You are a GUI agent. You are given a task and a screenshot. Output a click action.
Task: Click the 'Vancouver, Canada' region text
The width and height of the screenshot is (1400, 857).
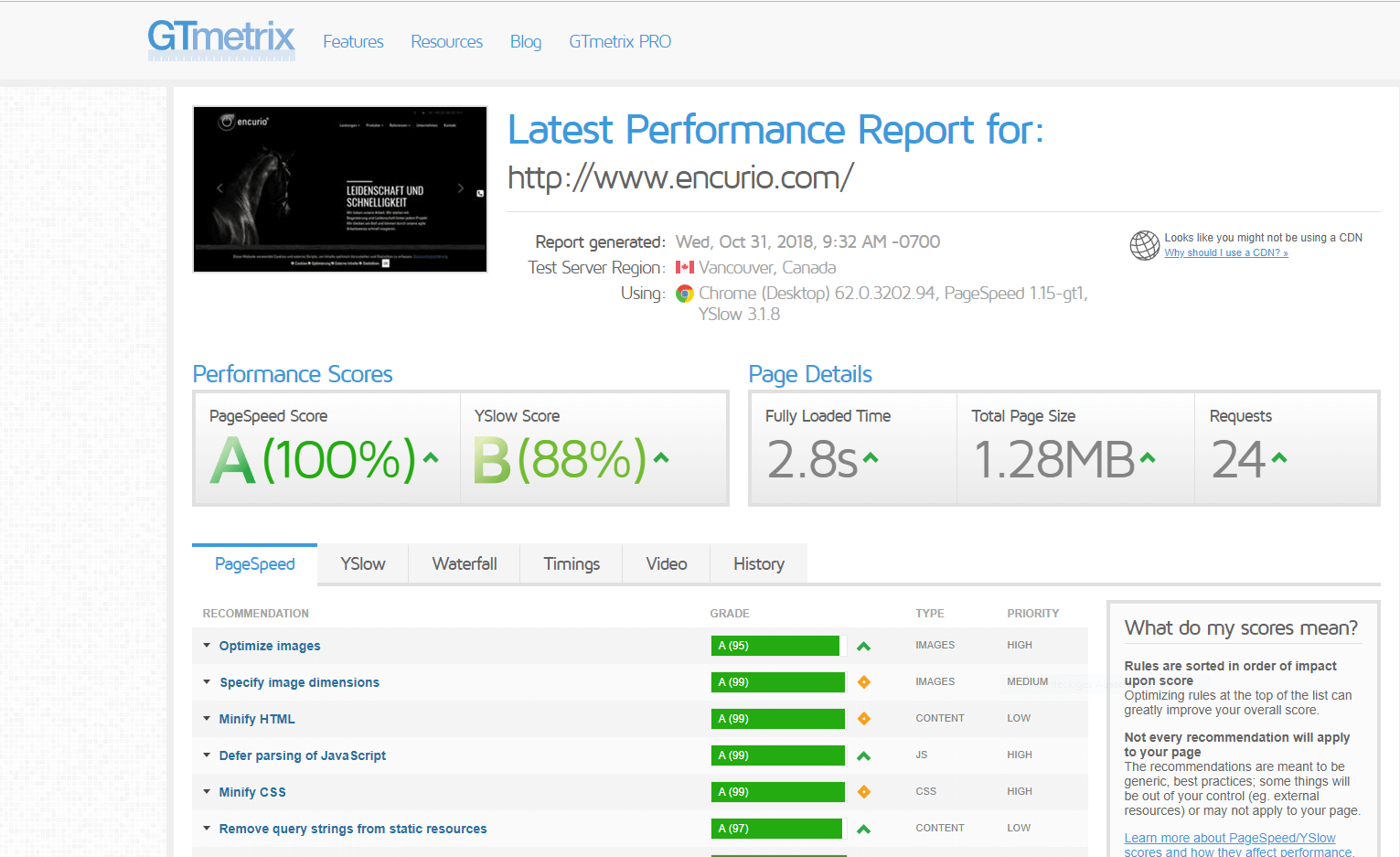(767, 268)
